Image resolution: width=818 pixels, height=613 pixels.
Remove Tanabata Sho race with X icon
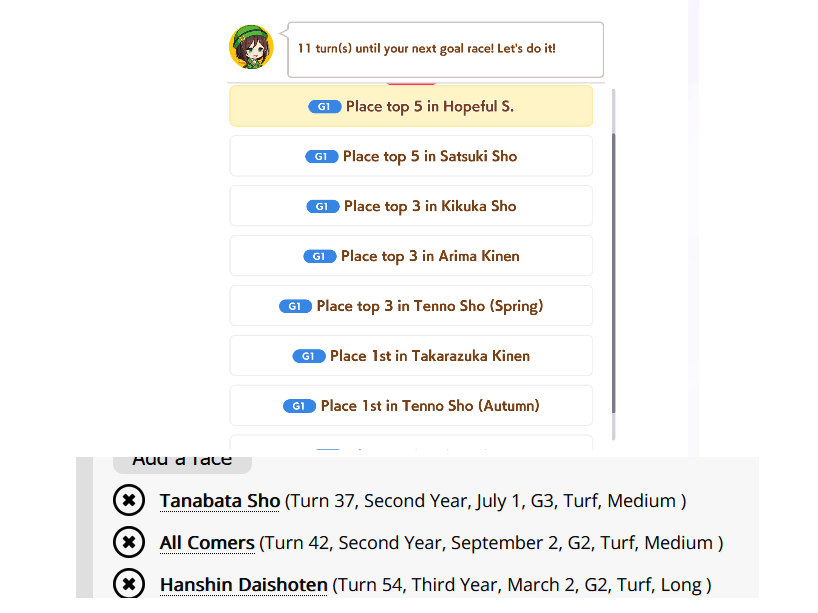coord(129,500)
